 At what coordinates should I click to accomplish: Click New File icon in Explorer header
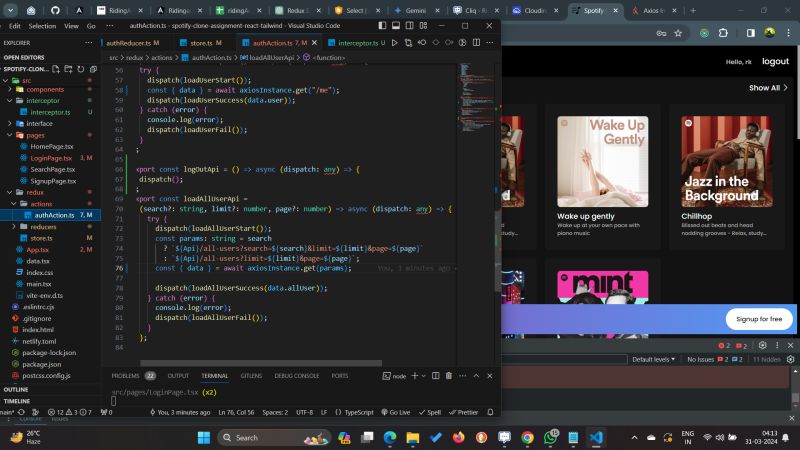tap(56, 69)
